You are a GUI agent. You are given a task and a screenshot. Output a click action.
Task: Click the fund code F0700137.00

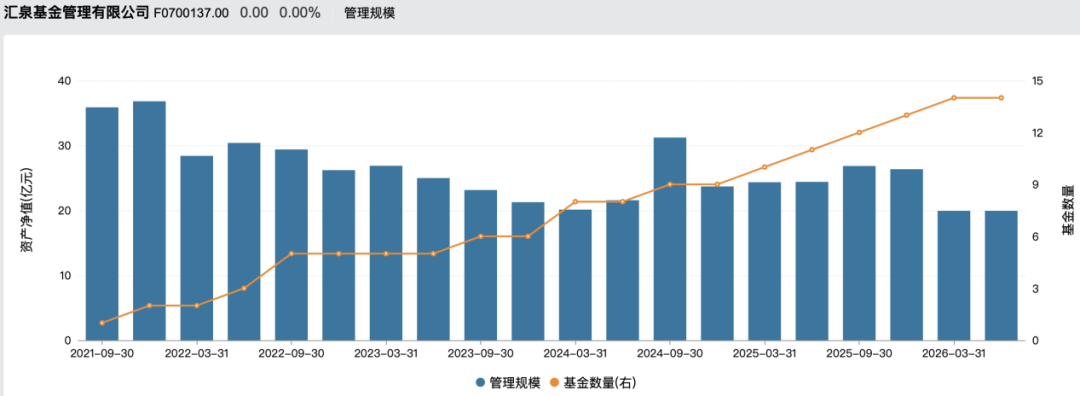tap(191, 13)
